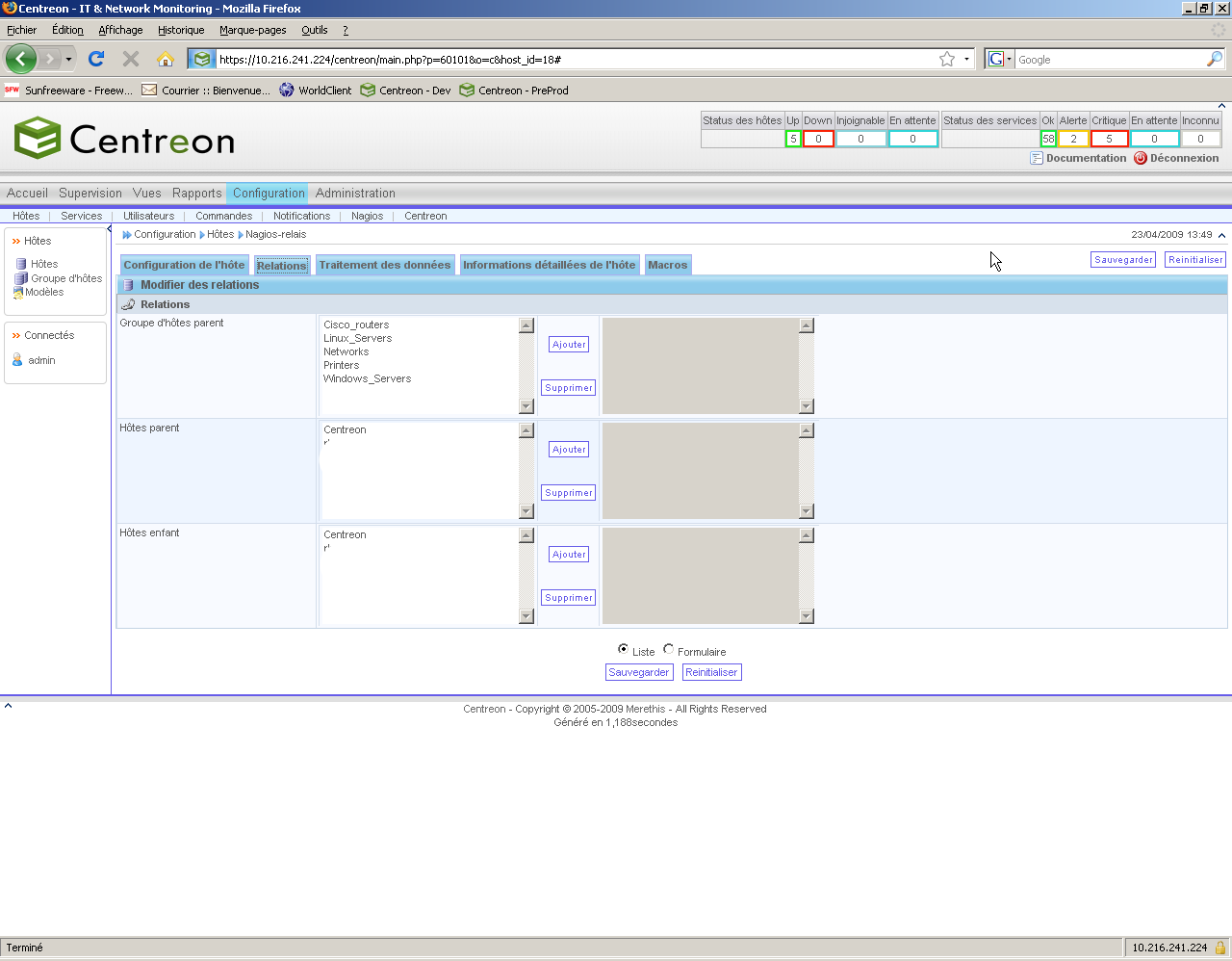Screen dimensions: 1232x961
Task: Select the Formulaire radio button
Action: (x=669, y=649)
